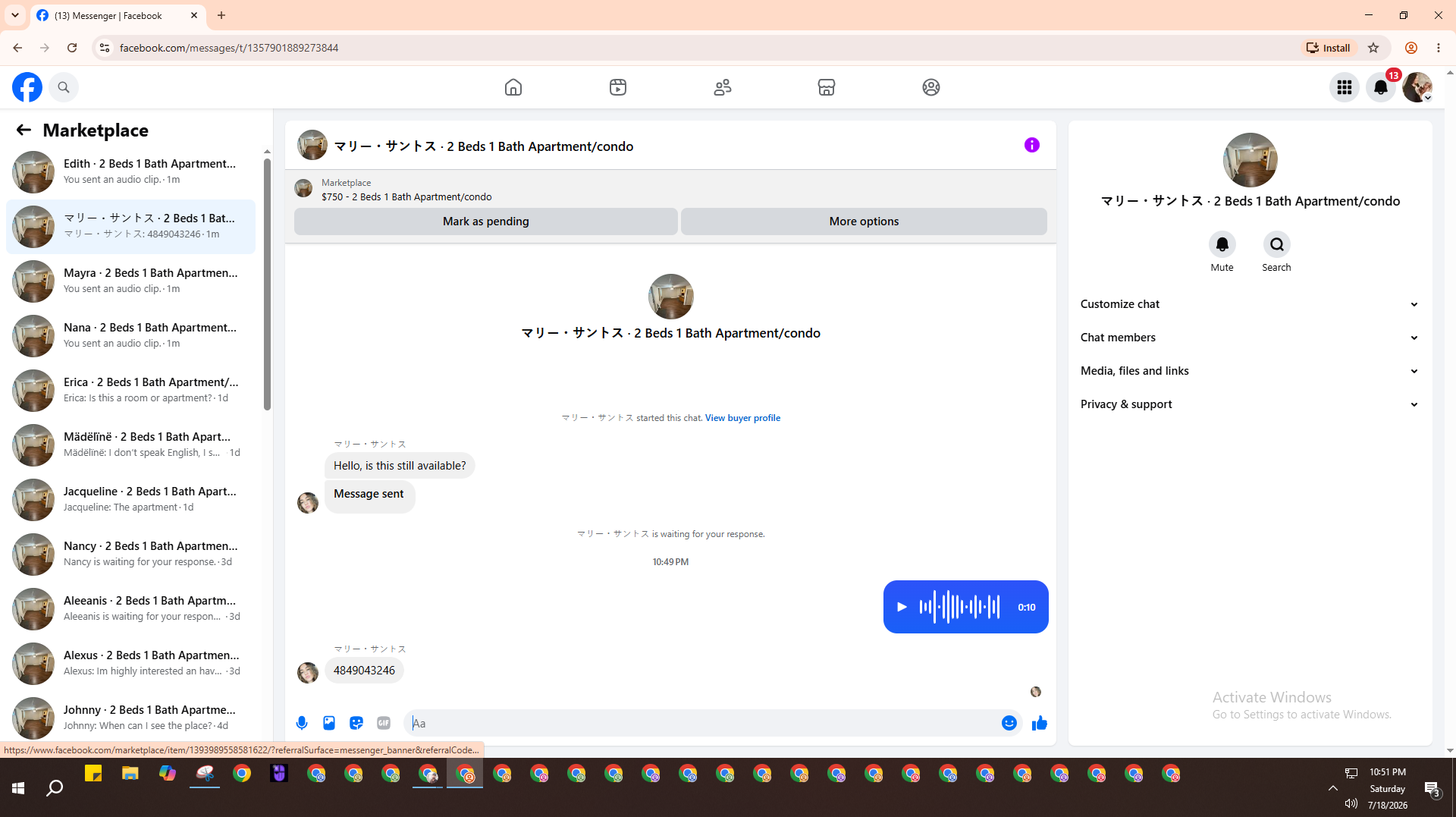The height and width of the screenshot is (817, 1456).
Task: Open Aleeanis's conversation in the list
Action: click(x=130, y=608)
